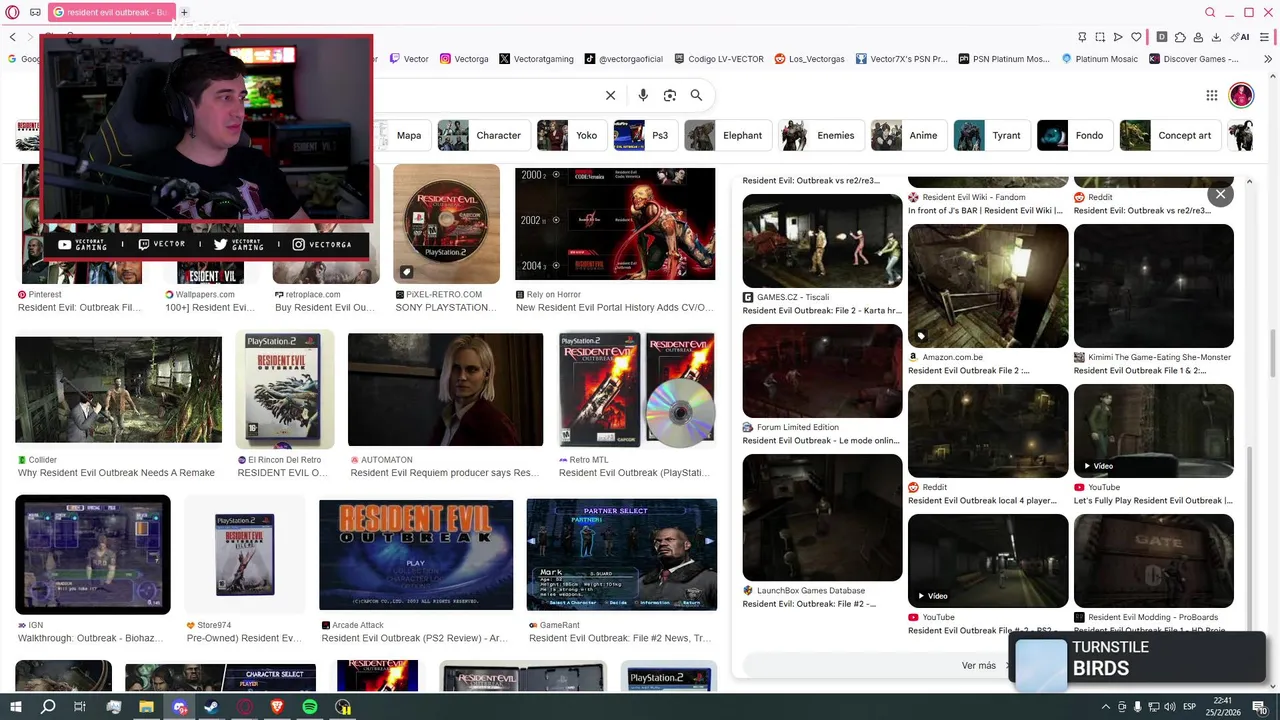Select the Concept art filter chip

click(1169, 135)
